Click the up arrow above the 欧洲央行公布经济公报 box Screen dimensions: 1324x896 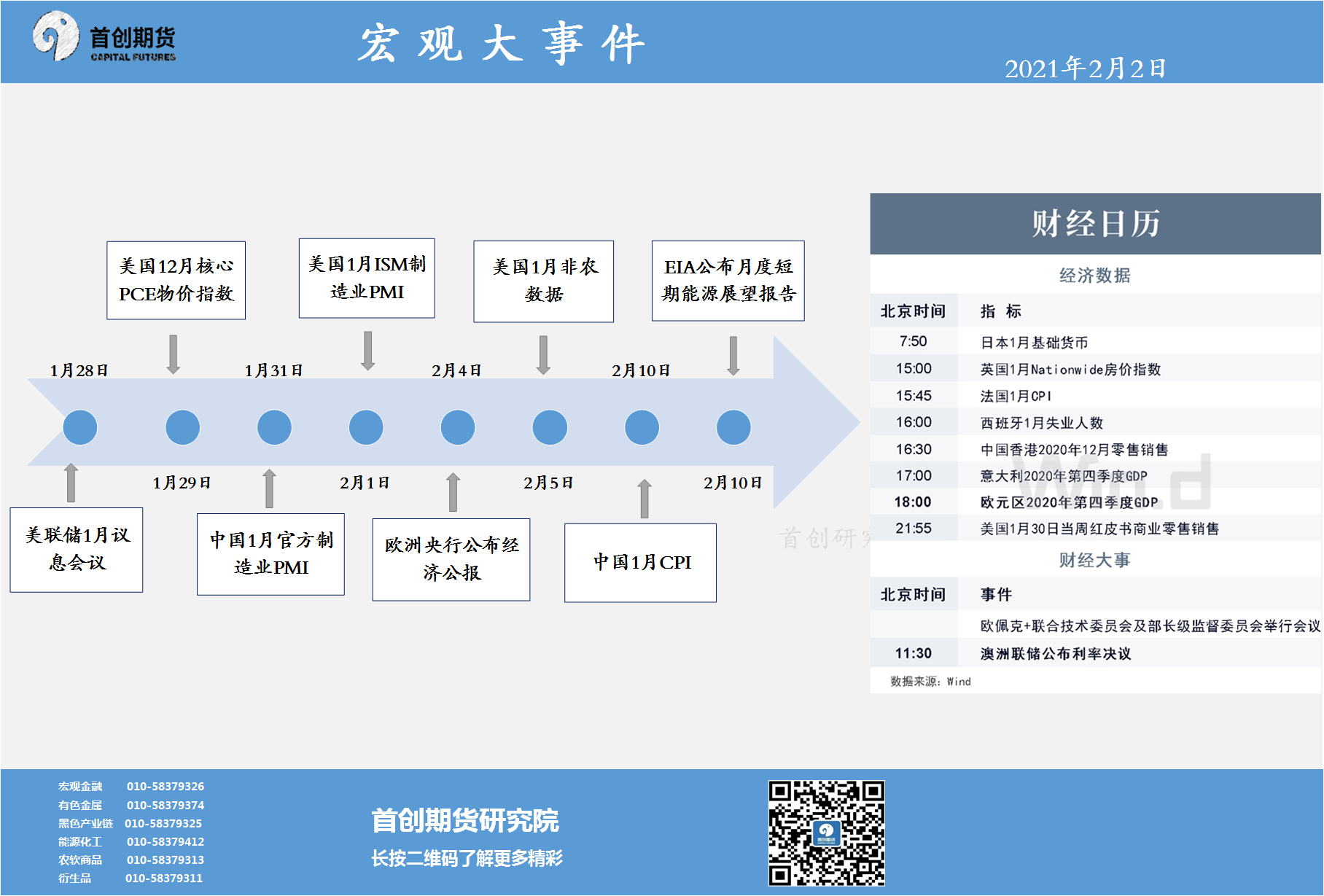tap(453, 492)
